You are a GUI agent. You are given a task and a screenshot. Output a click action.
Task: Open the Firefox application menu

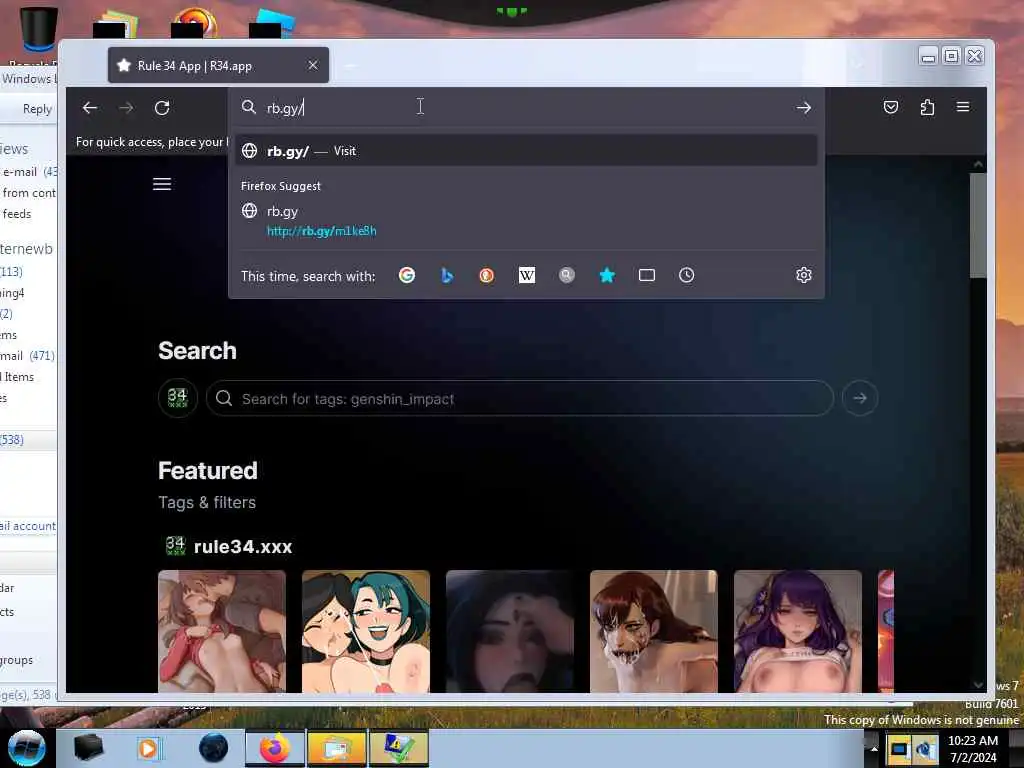[963, 106]
